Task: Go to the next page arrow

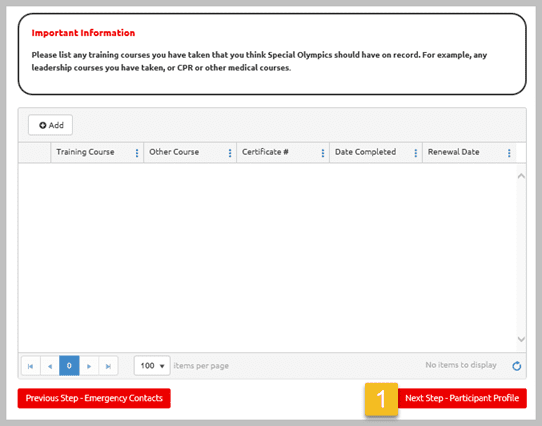Action: pyautogui.click(x=89, y=366)
